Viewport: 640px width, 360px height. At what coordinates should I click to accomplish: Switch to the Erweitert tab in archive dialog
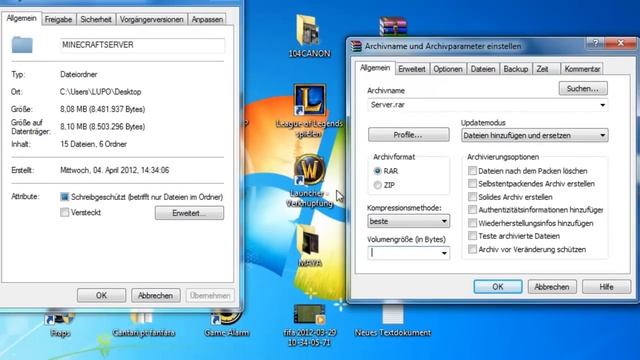[412, 69]
